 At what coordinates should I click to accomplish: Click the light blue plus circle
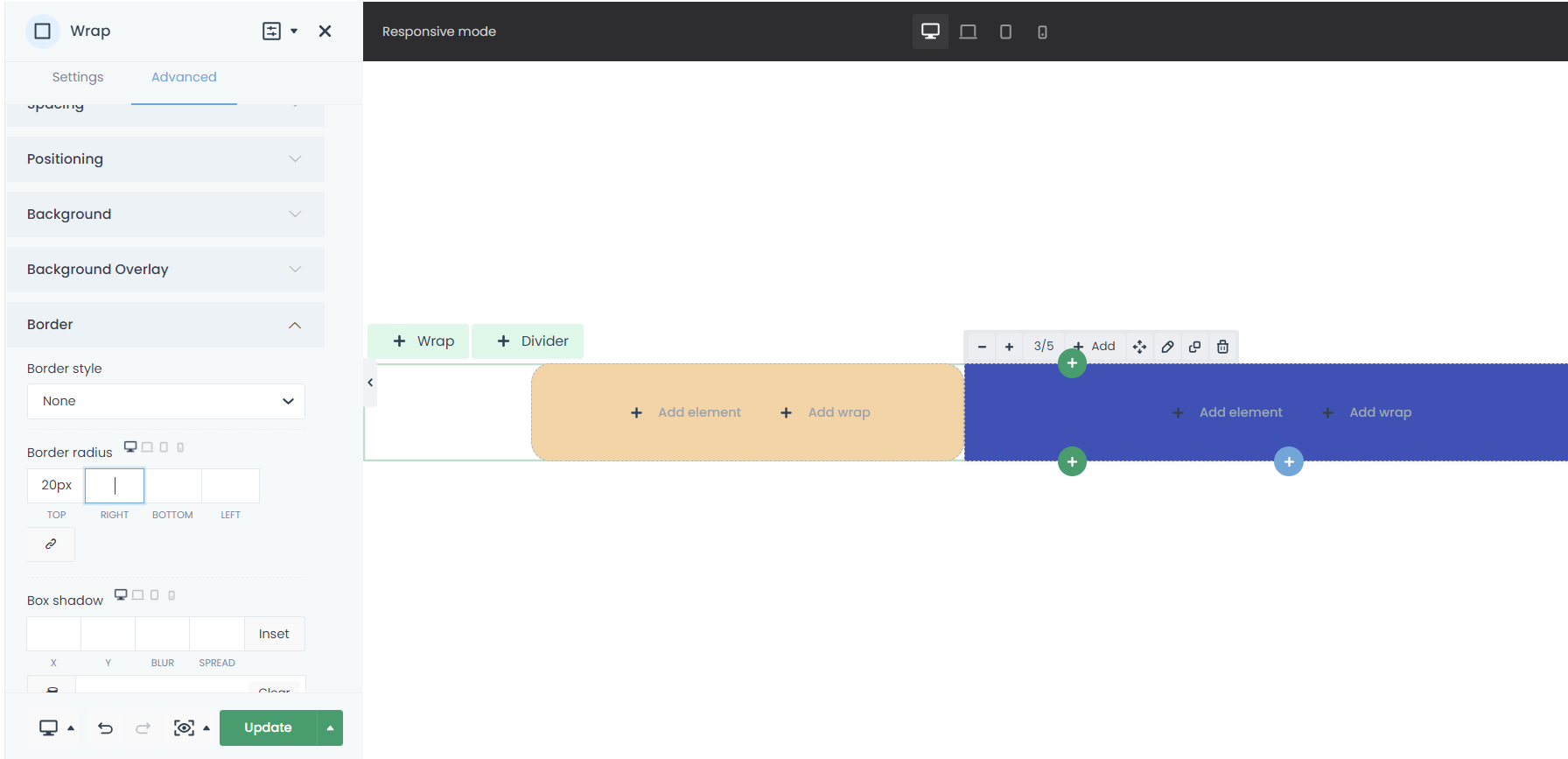tap(1289, 461)
